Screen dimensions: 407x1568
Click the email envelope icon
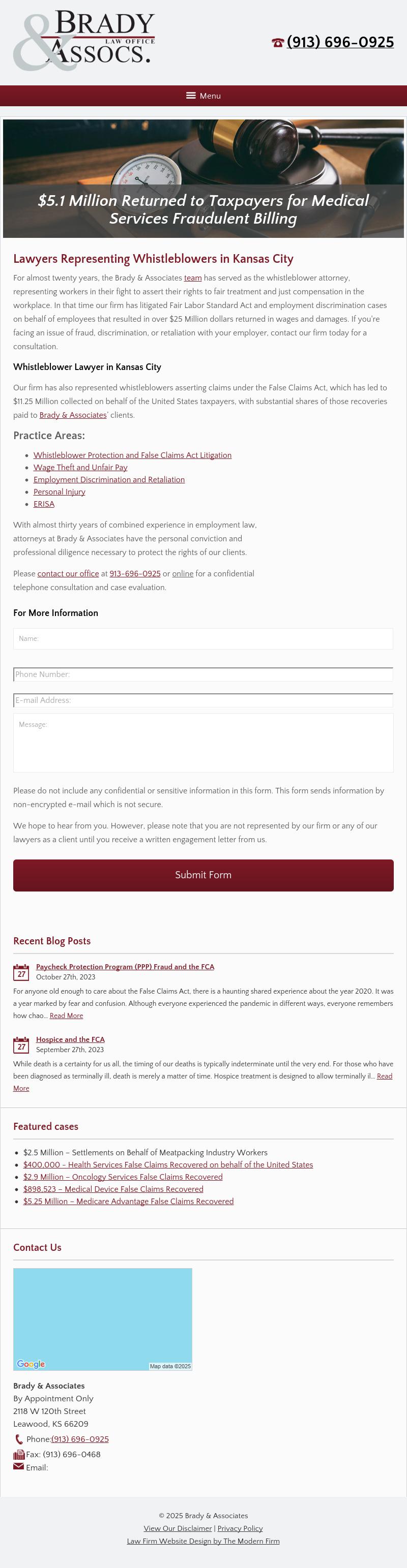click(19, 1467)
